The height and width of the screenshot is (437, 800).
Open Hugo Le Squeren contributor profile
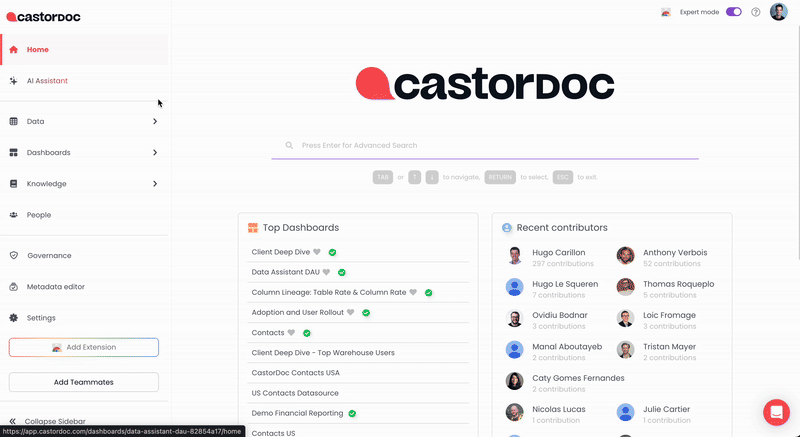pyautogui.click(x=565, y=284)
